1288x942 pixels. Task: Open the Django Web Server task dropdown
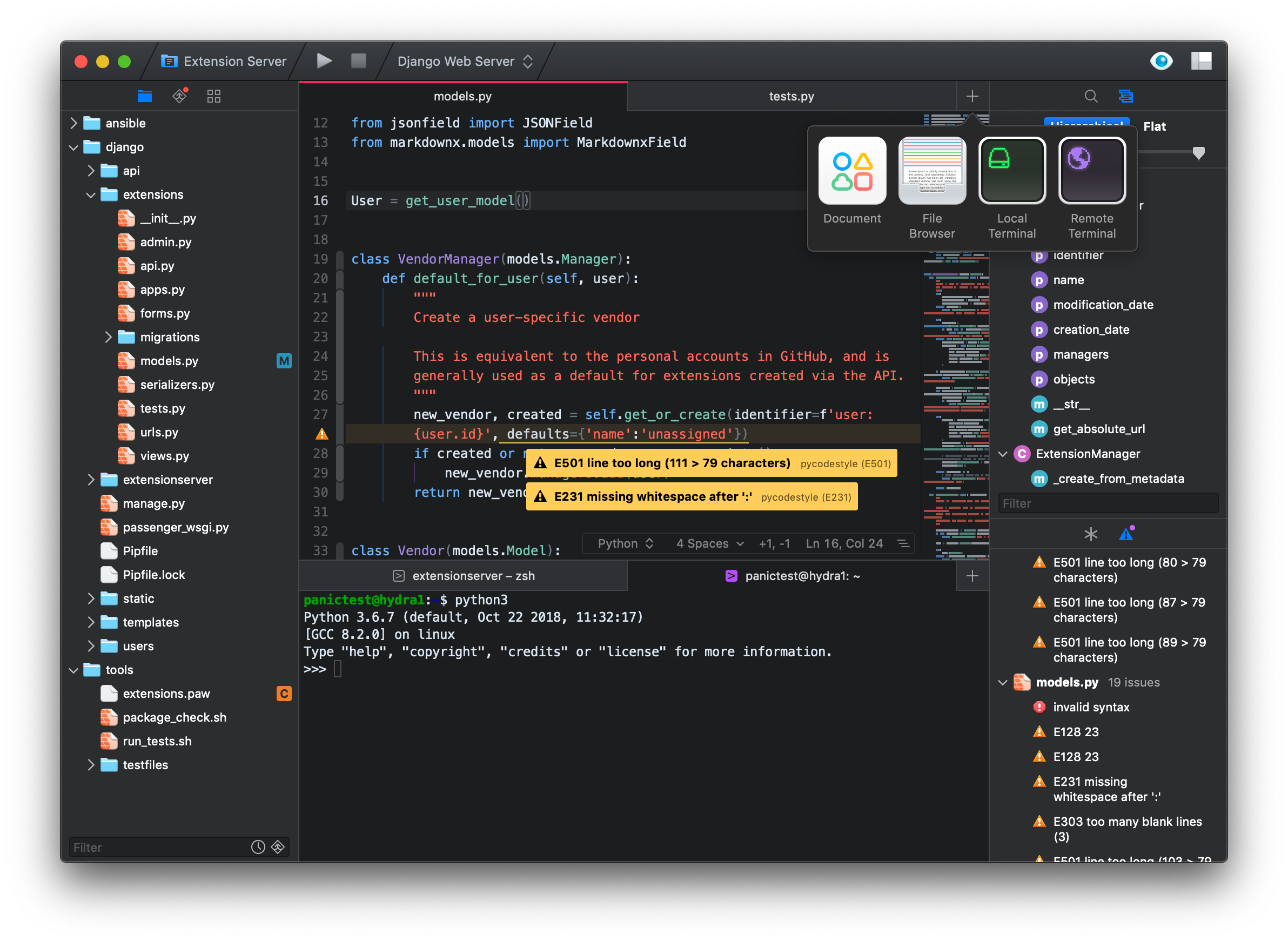point(464,62)
